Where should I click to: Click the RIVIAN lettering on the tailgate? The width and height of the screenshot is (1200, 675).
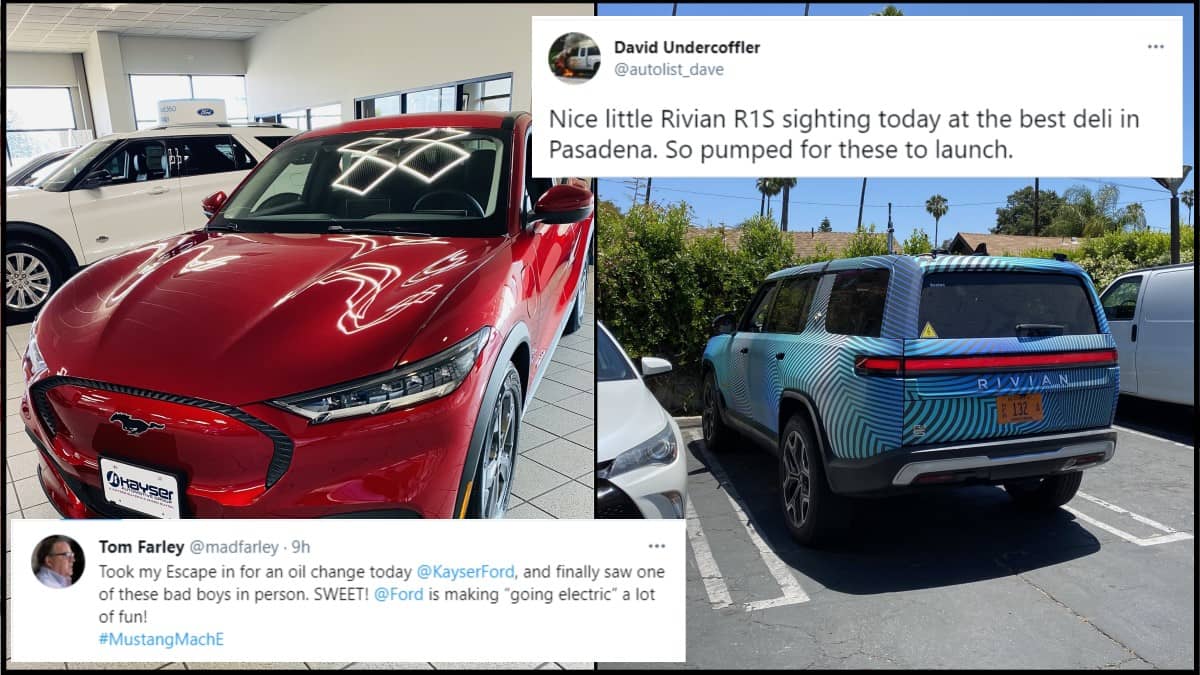click(x=1023, y=382)
